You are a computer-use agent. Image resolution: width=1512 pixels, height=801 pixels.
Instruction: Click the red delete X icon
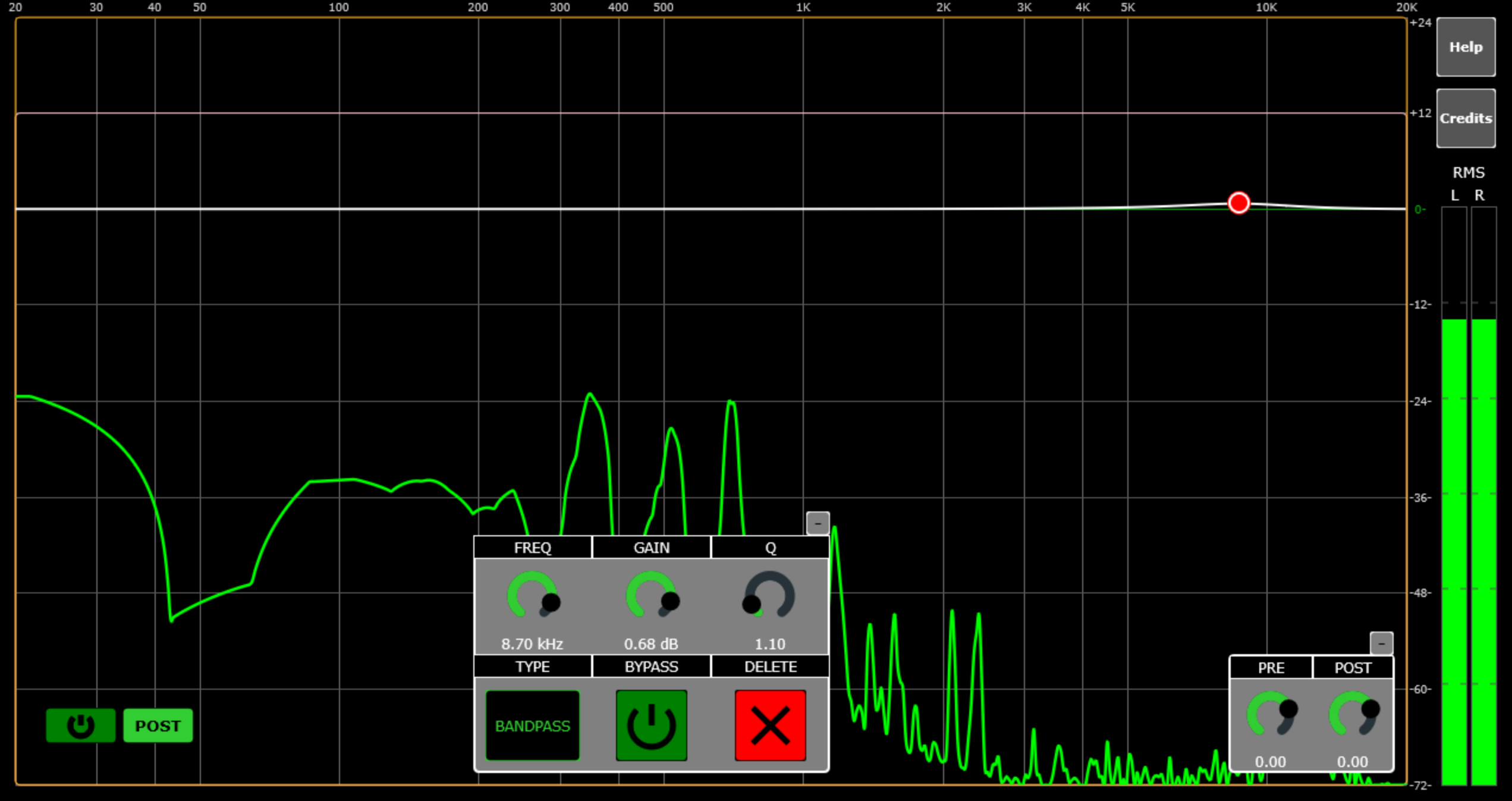[770, 725]
